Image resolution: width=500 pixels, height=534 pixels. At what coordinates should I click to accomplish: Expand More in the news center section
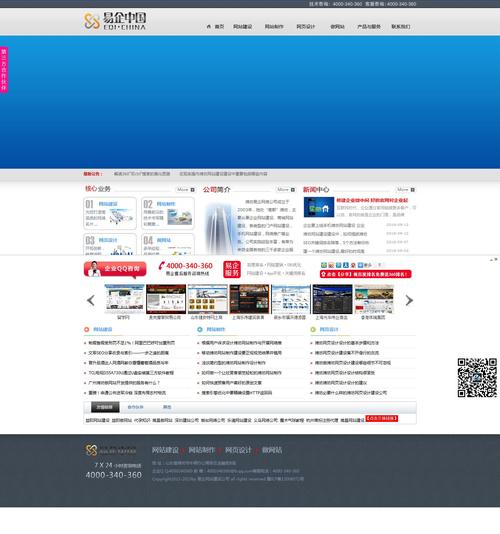click(x=405, y=190)
